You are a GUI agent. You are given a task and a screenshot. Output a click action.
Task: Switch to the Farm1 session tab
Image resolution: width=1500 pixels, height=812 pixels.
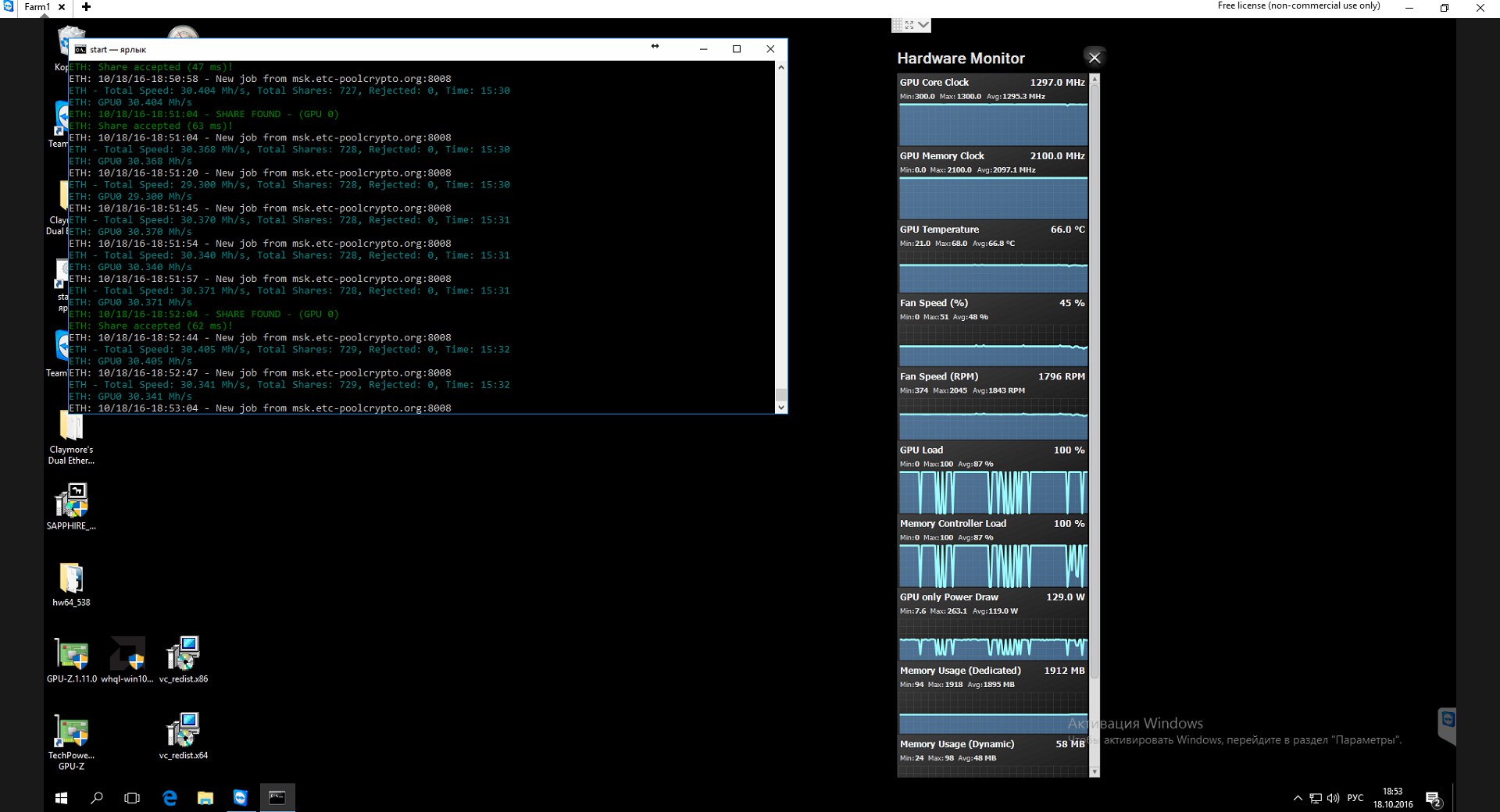click(x=37, y=7)
